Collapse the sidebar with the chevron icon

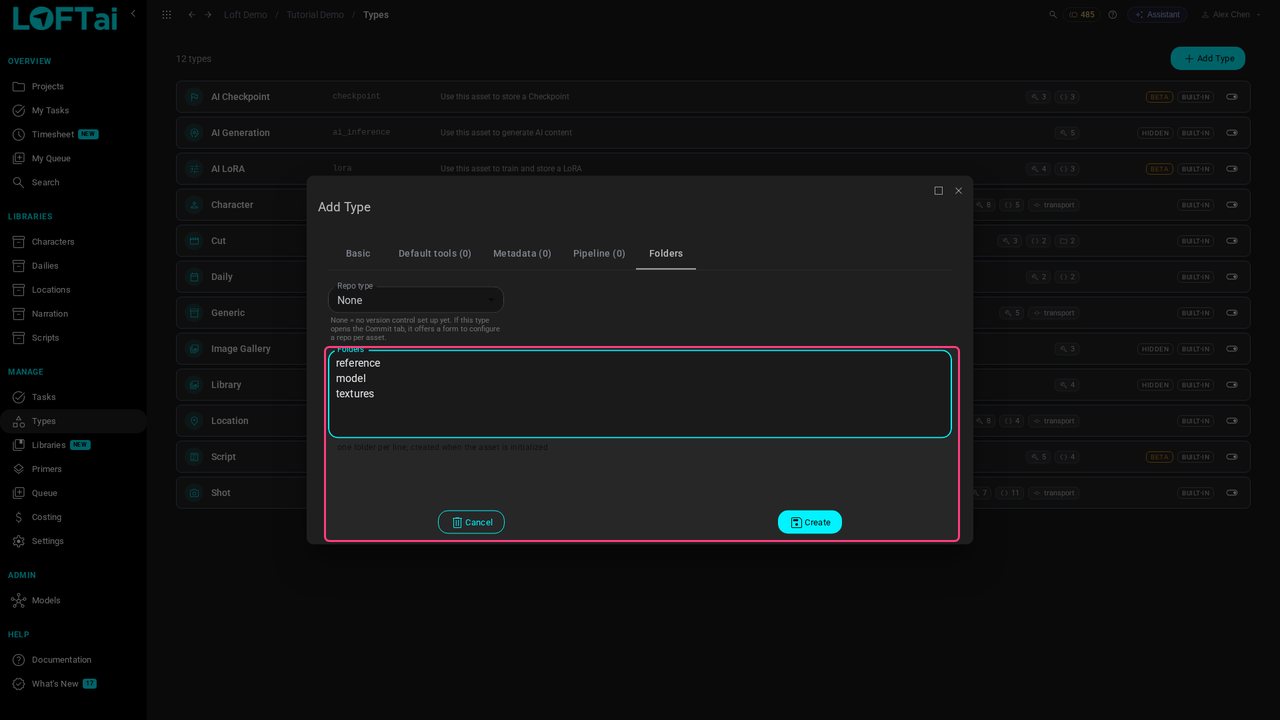[x=134, y=14]
